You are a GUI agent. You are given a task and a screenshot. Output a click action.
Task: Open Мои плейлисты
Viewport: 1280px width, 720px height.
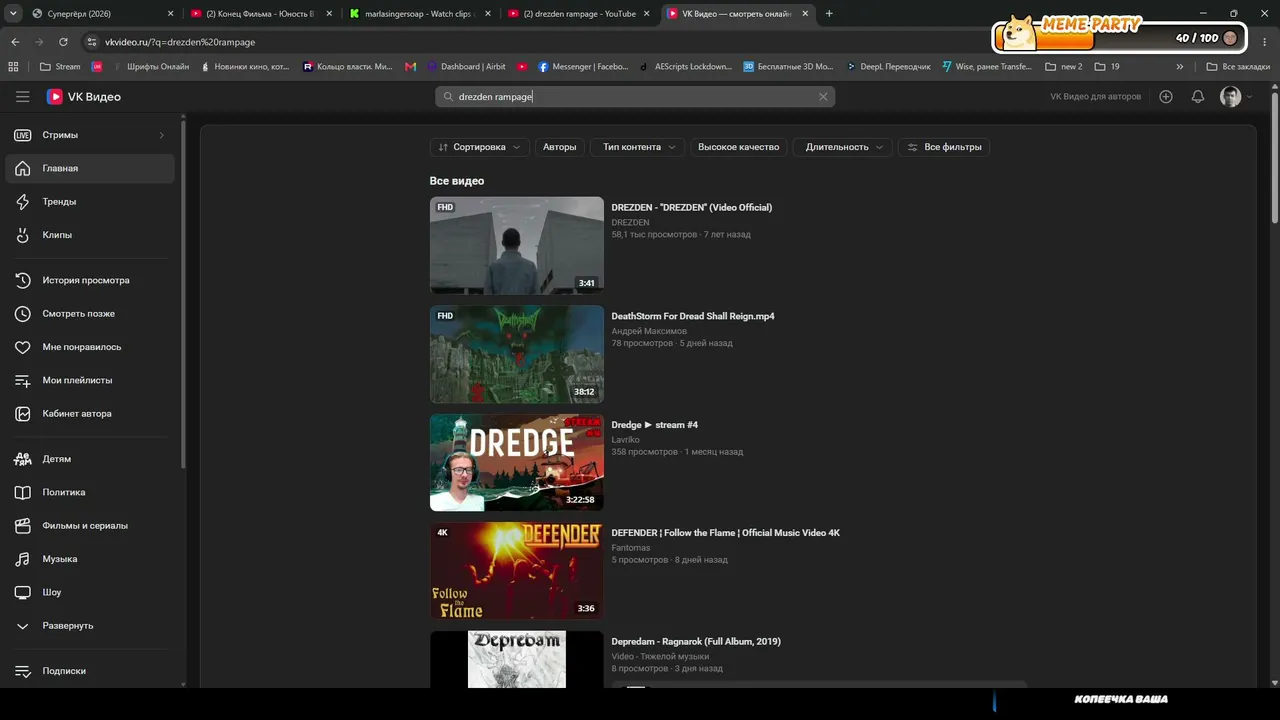coord(90,380)
